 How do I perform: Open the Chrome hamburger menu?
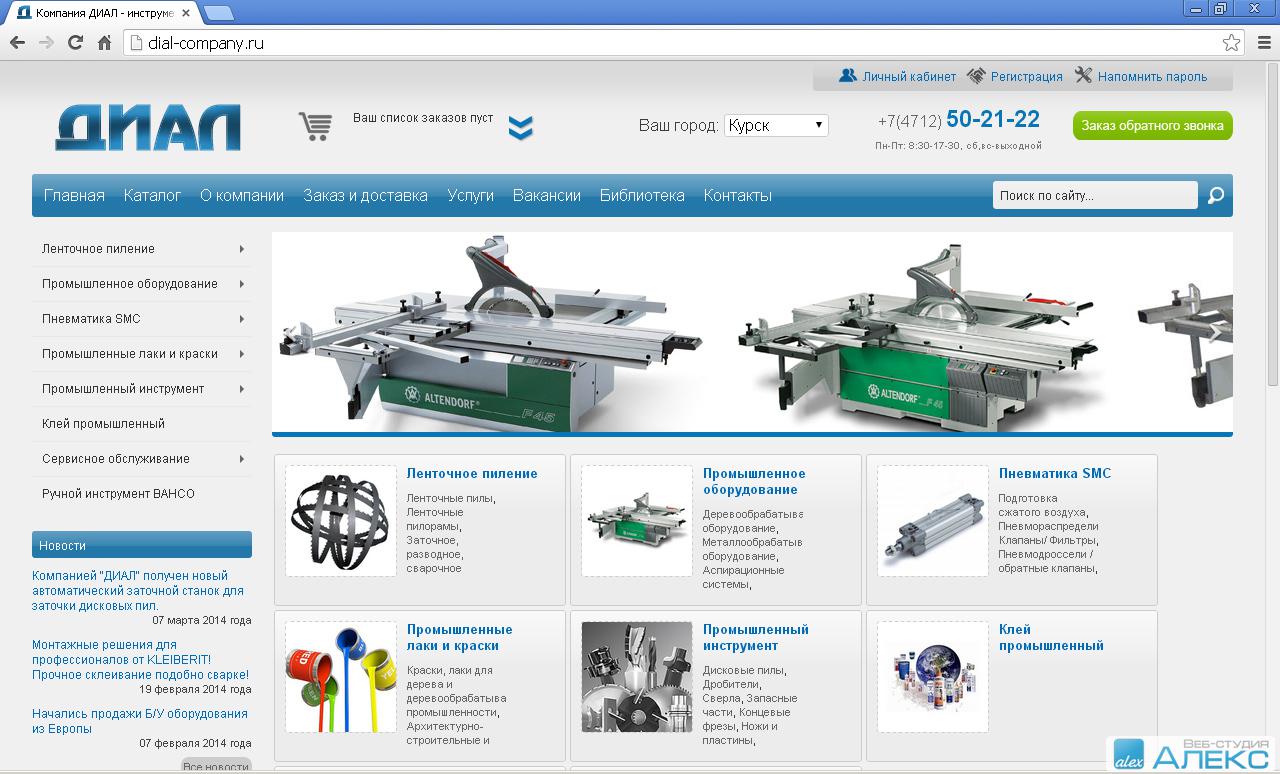1263,43
